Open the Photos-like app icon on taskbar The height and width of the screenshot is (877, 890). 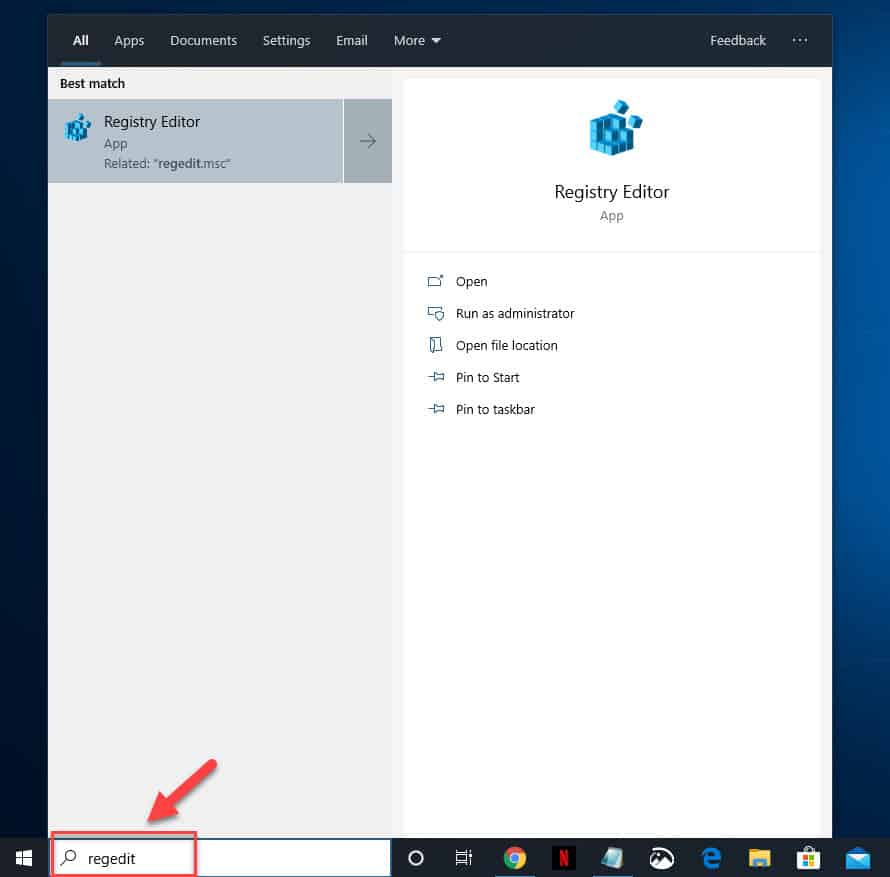(661, 858)
